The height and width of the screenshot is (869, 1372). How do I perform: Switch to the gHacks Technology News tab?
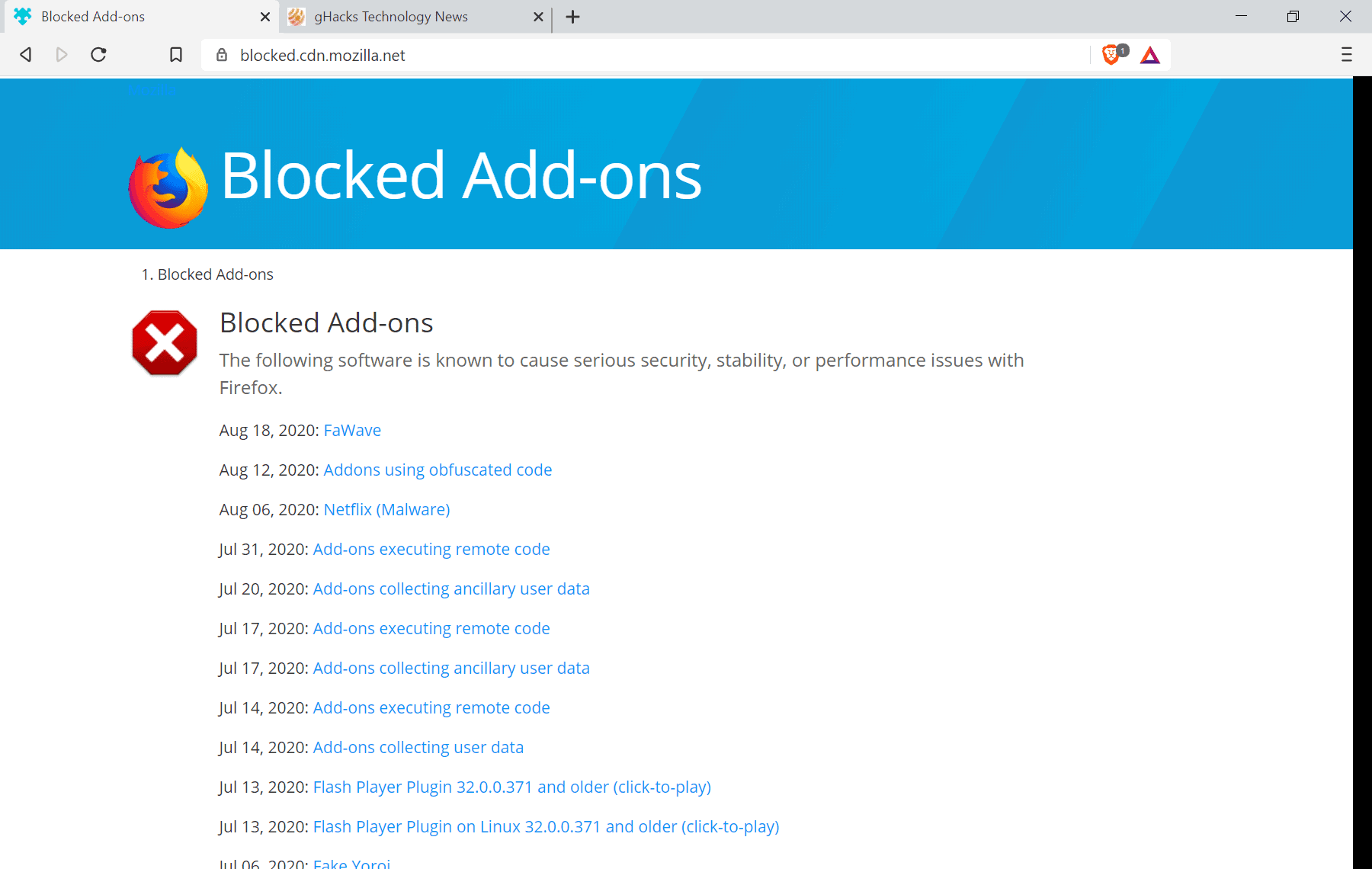coord(391,17)
